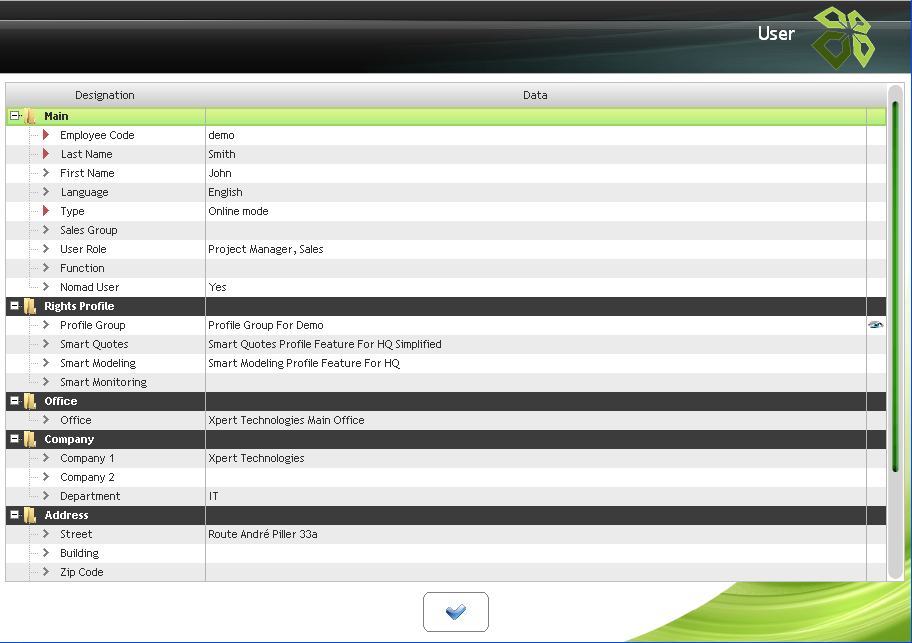The image size is (912, 643).
Task: Click the Data column header
Action: tap(535, 95)
